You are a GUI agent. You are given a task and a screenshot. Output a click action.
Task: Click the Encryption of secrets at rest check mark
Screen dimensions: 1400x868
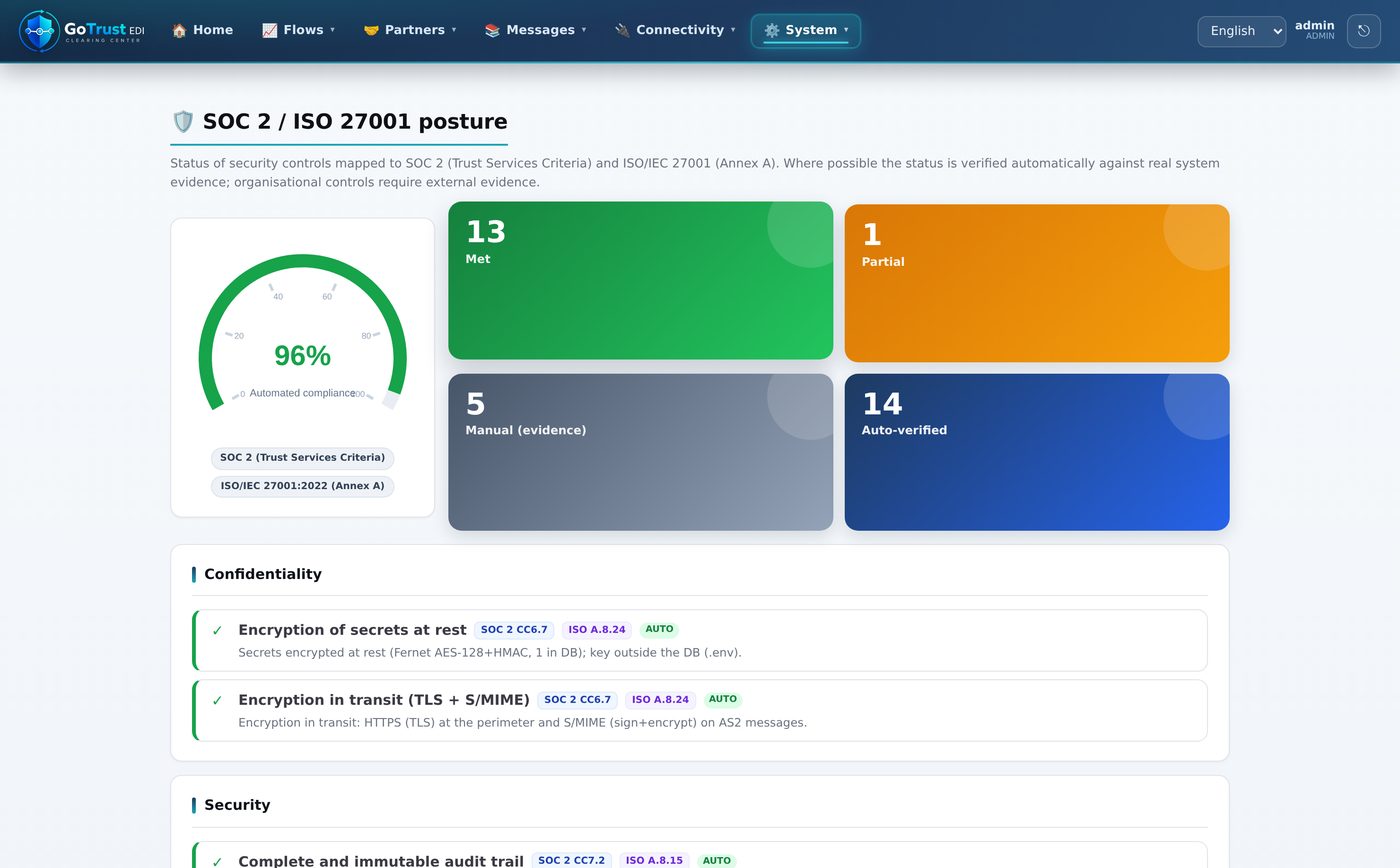217,631
